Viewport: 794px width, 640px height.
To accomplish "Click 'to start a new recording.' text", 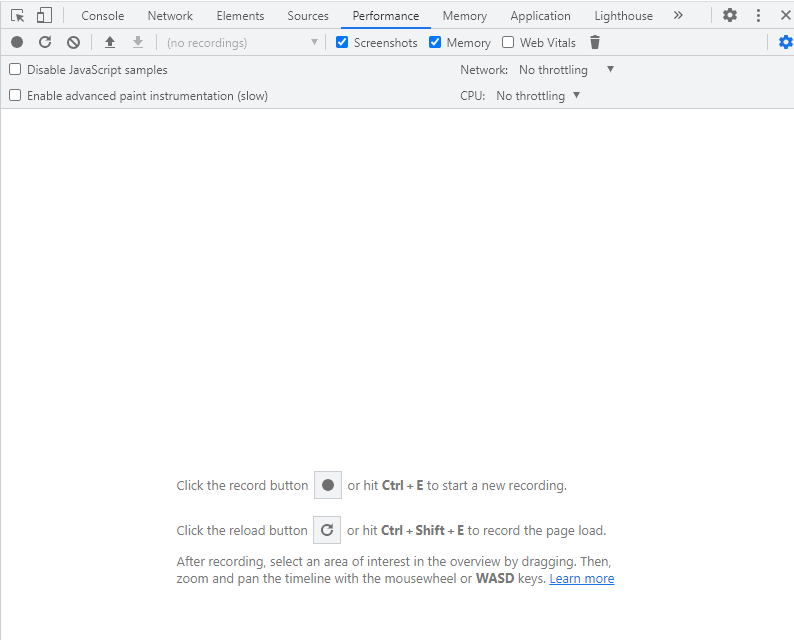I will click(497, 485).
